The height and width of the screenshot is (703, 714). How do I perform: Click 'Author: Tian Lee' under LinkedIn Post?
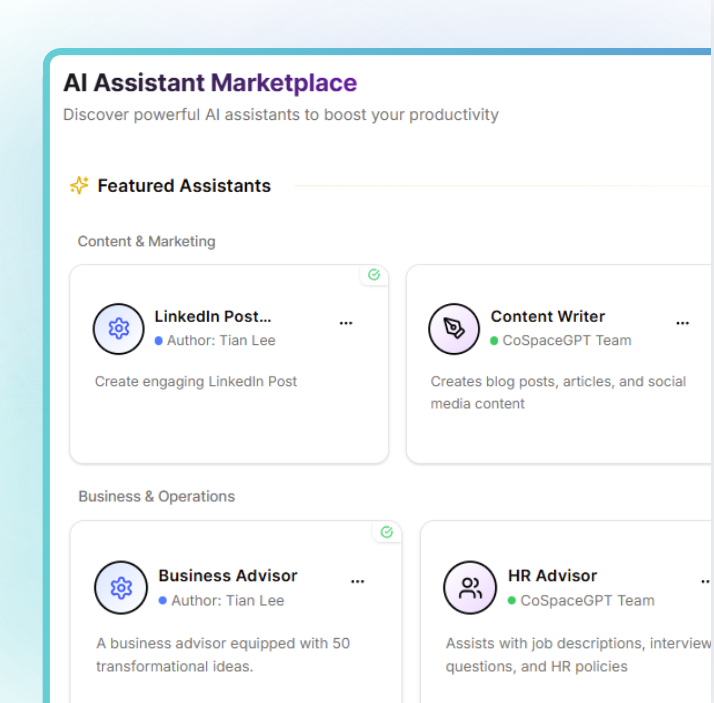click(x=221, y=341)
